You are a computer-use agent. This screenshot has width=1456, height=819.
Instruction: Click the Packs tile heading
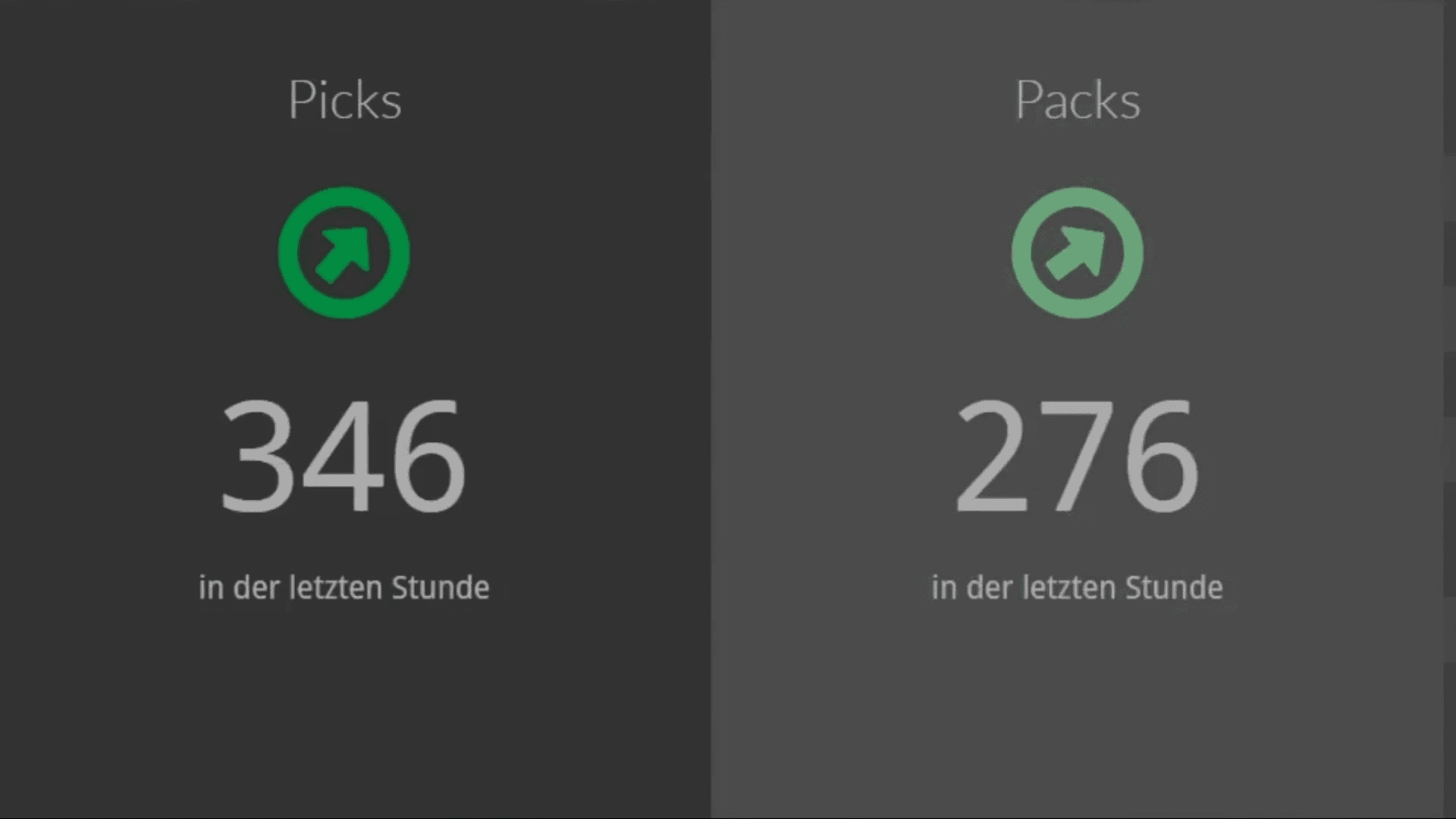pos(1078,100)
